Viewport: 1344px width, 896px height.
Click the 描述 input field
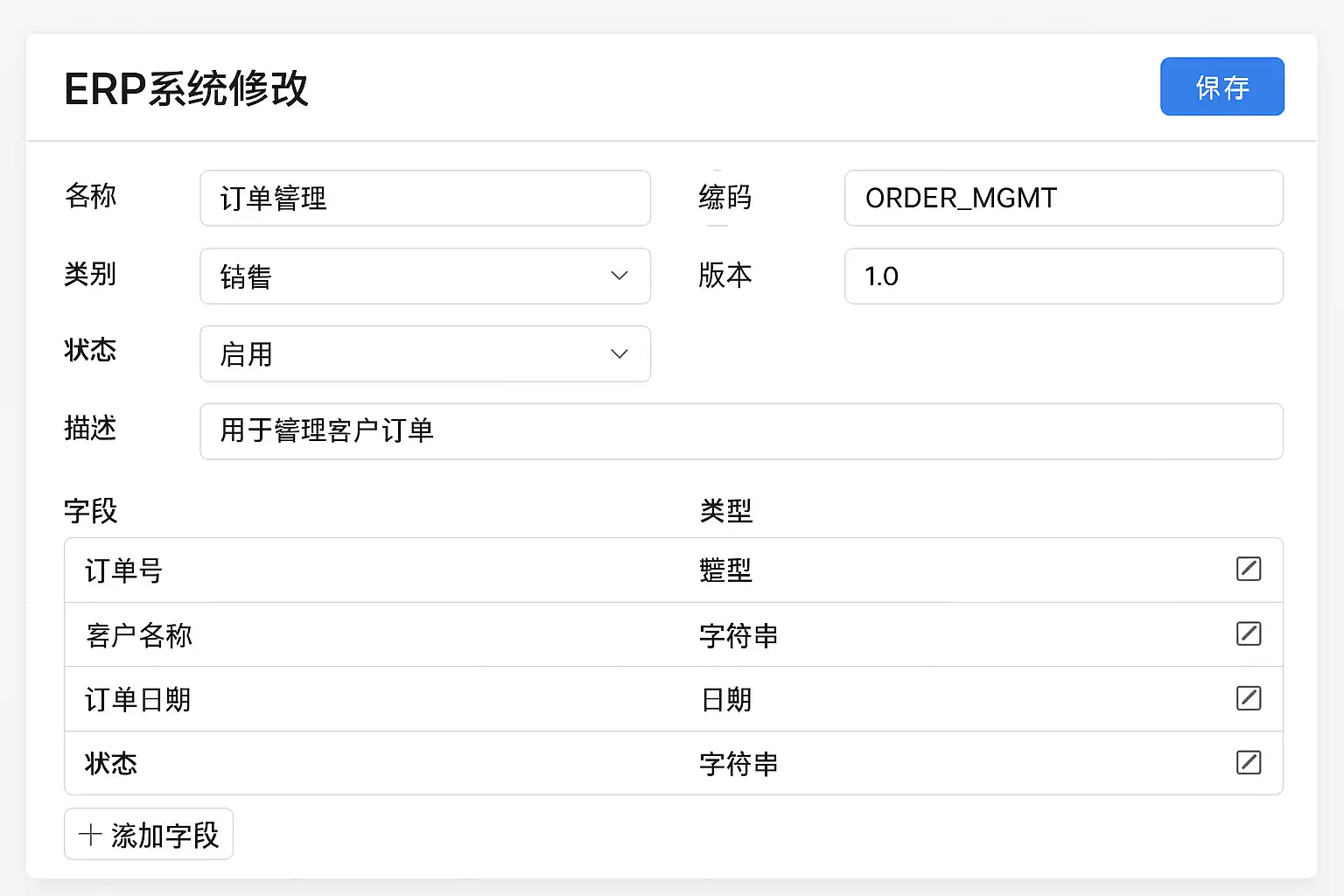[x=740, y=431]
